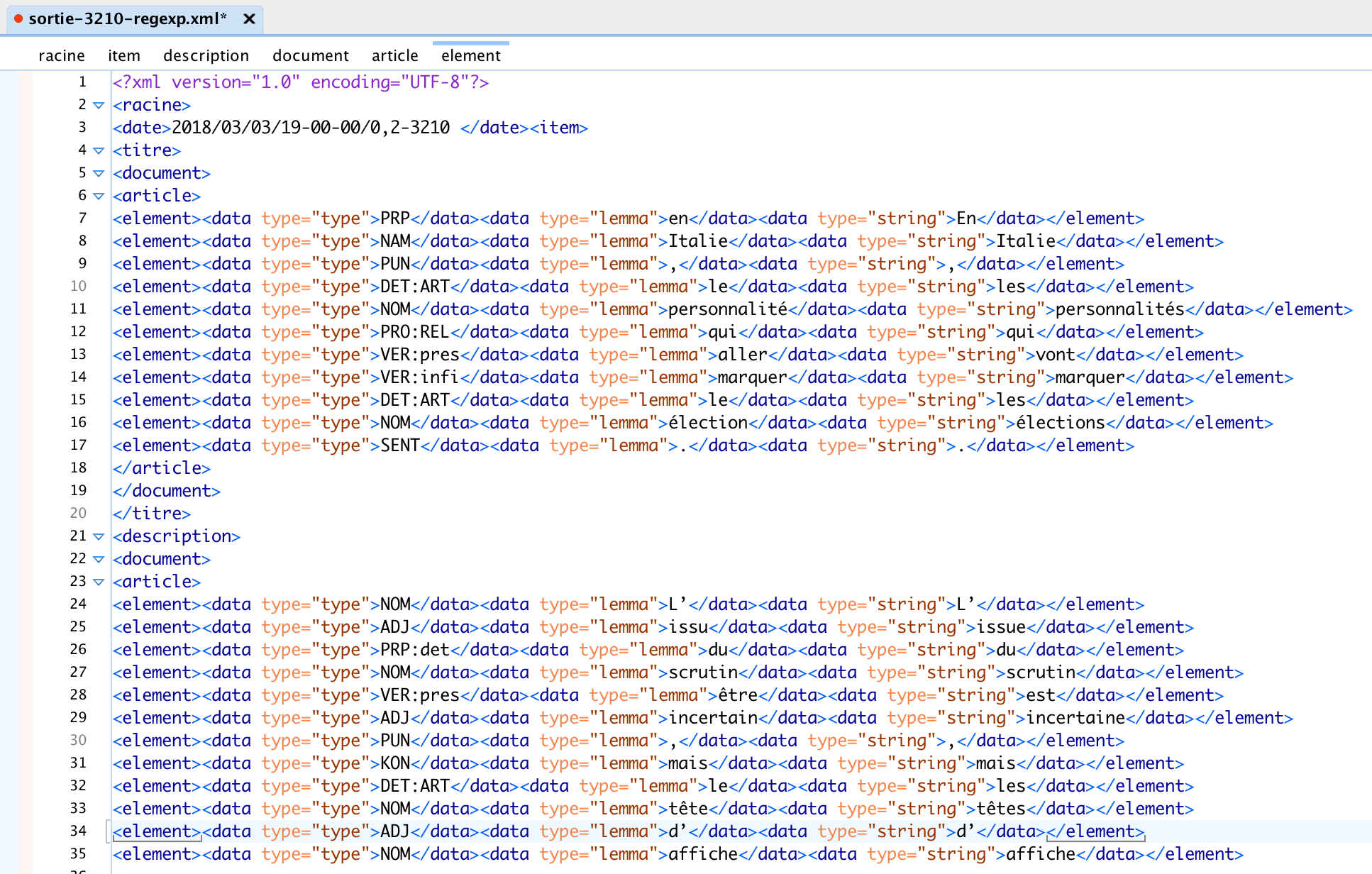Click the closing article tag on line 18
Viewport: 1372px width, 874px height.
pos(162,468)
